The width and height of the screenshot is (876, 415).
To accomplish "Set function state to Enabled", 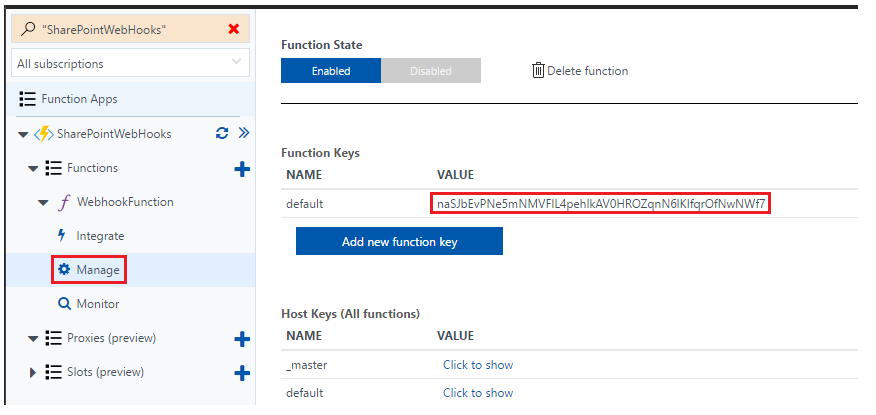I will [x=331, y=71].
